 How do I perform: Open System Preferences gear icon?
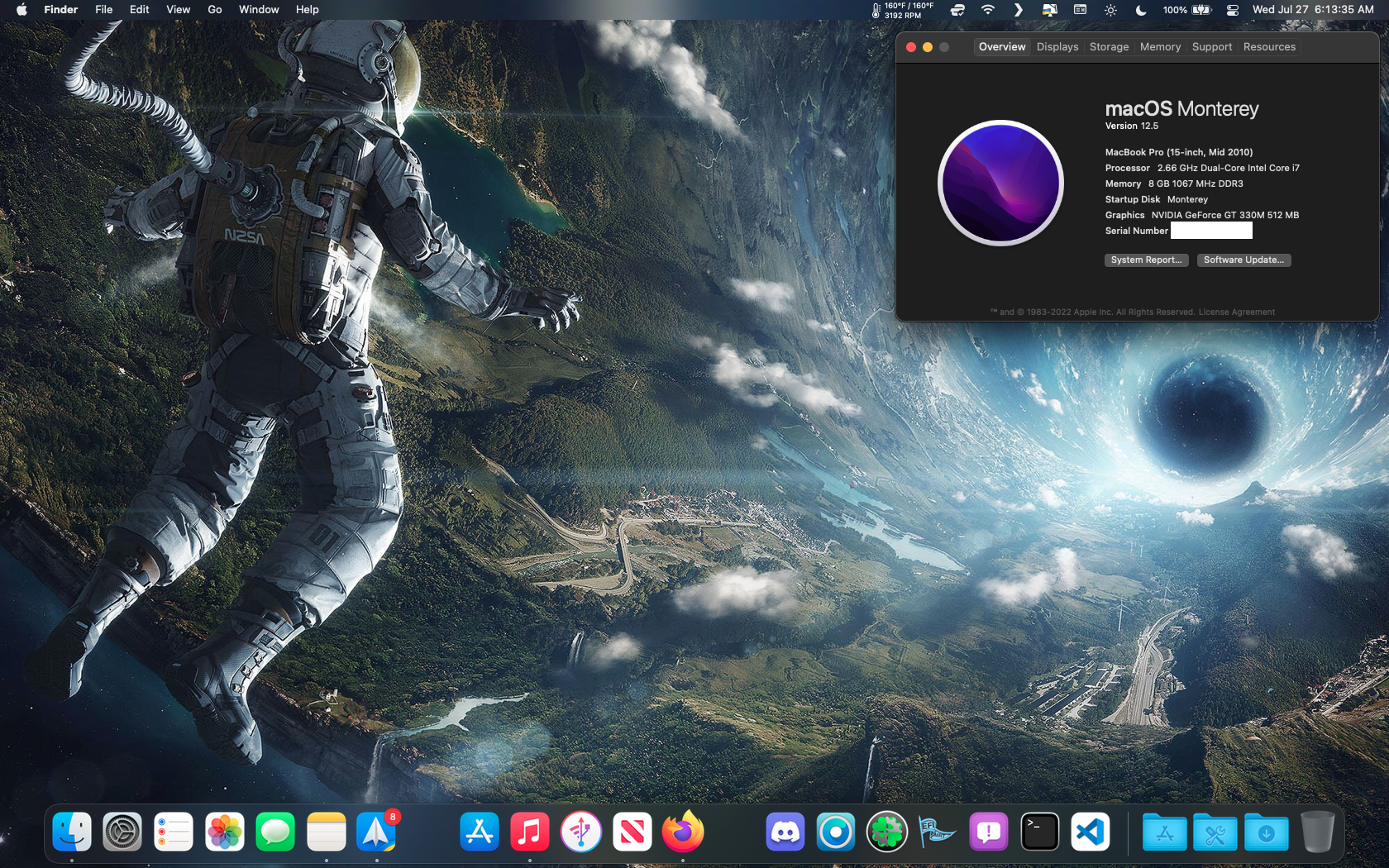point(122,832)
